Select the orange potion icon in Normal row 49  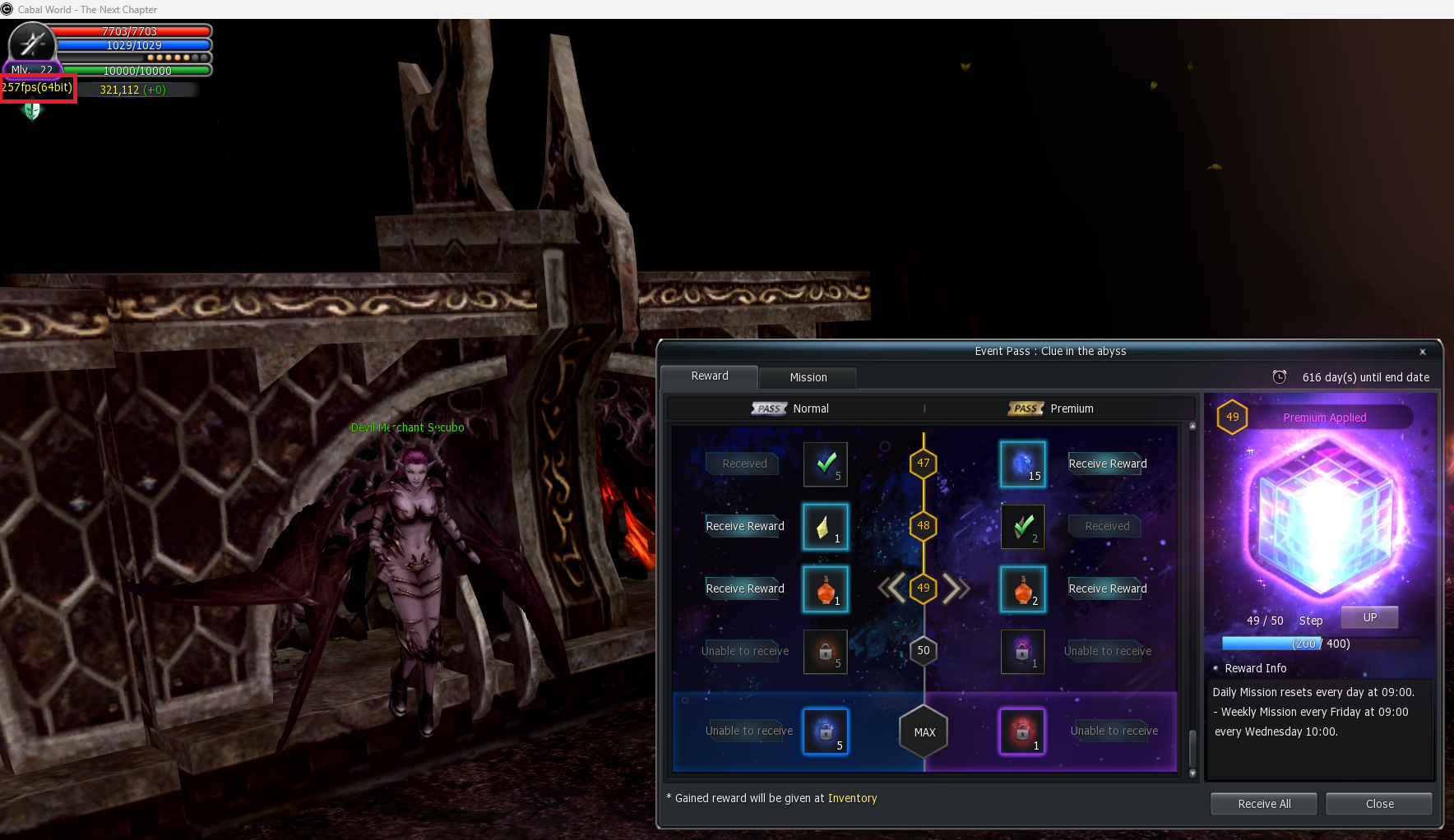[x=825, y=589]
